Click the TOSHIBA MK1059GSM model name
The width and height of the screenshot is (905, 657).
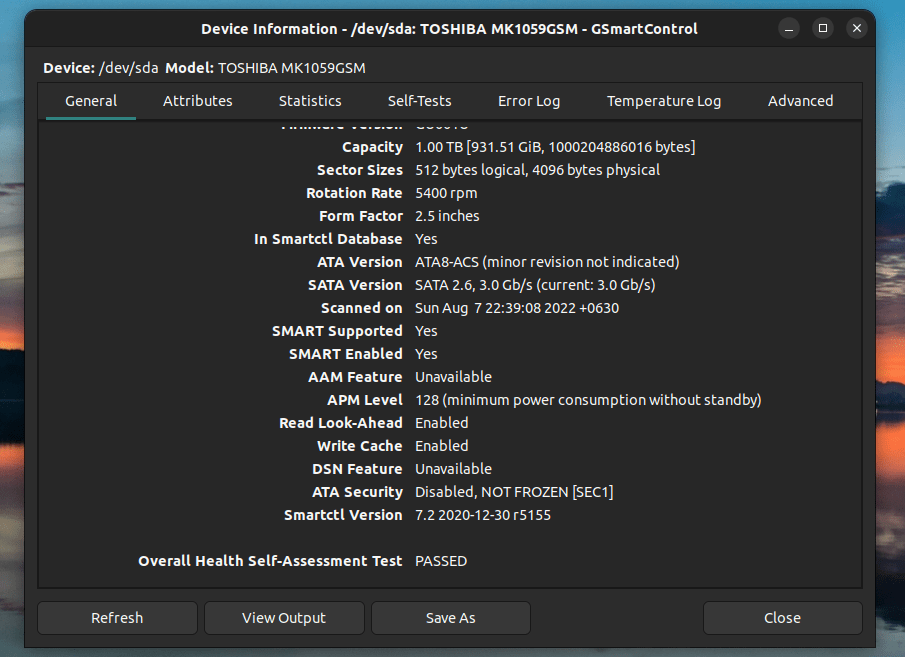pos(292,68)
